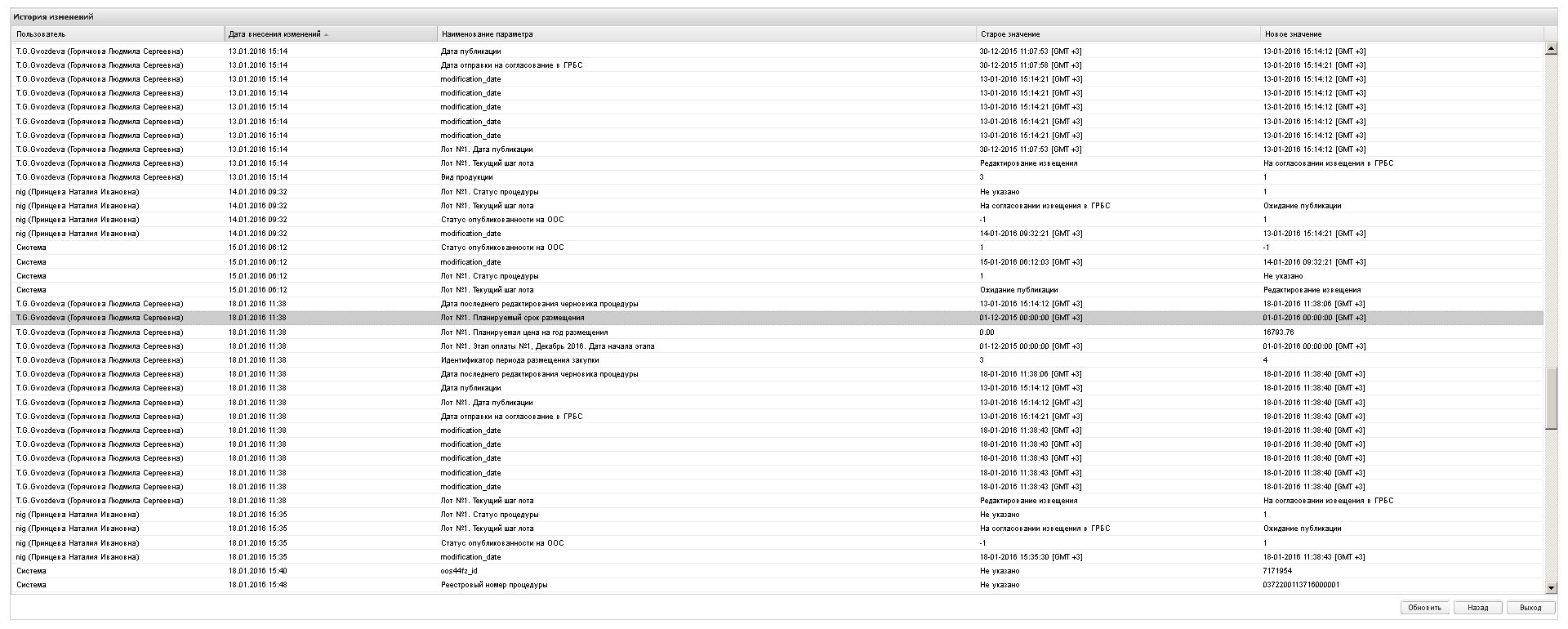
Task: Click the Назад button
Action: coord(1477,607)
